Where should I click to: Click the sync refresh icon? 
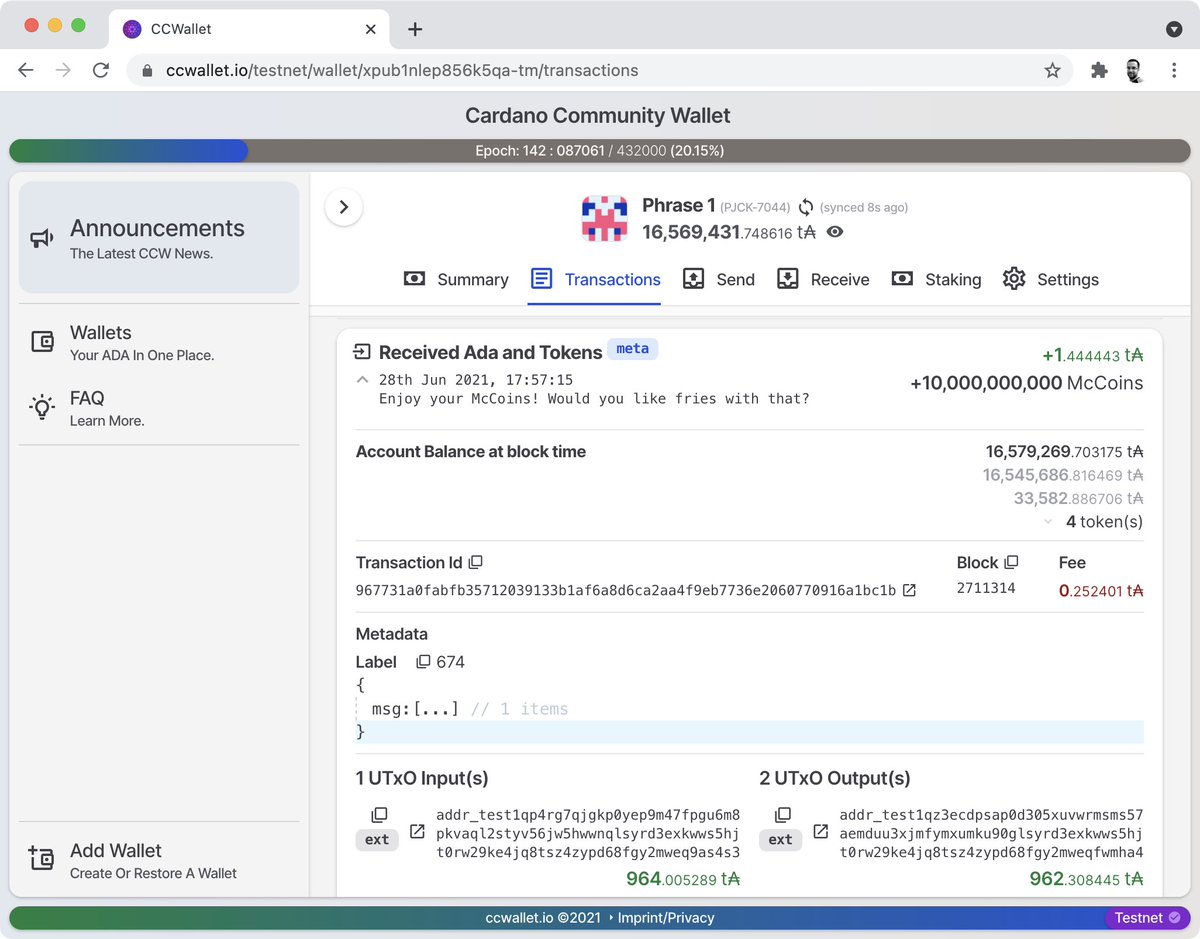click(x=806, y=207)
